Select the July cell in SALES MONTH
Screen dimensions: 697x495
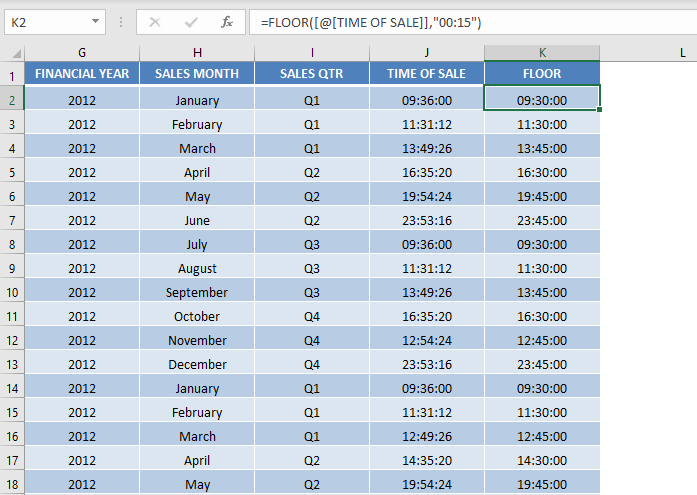[x=197, y=242]
